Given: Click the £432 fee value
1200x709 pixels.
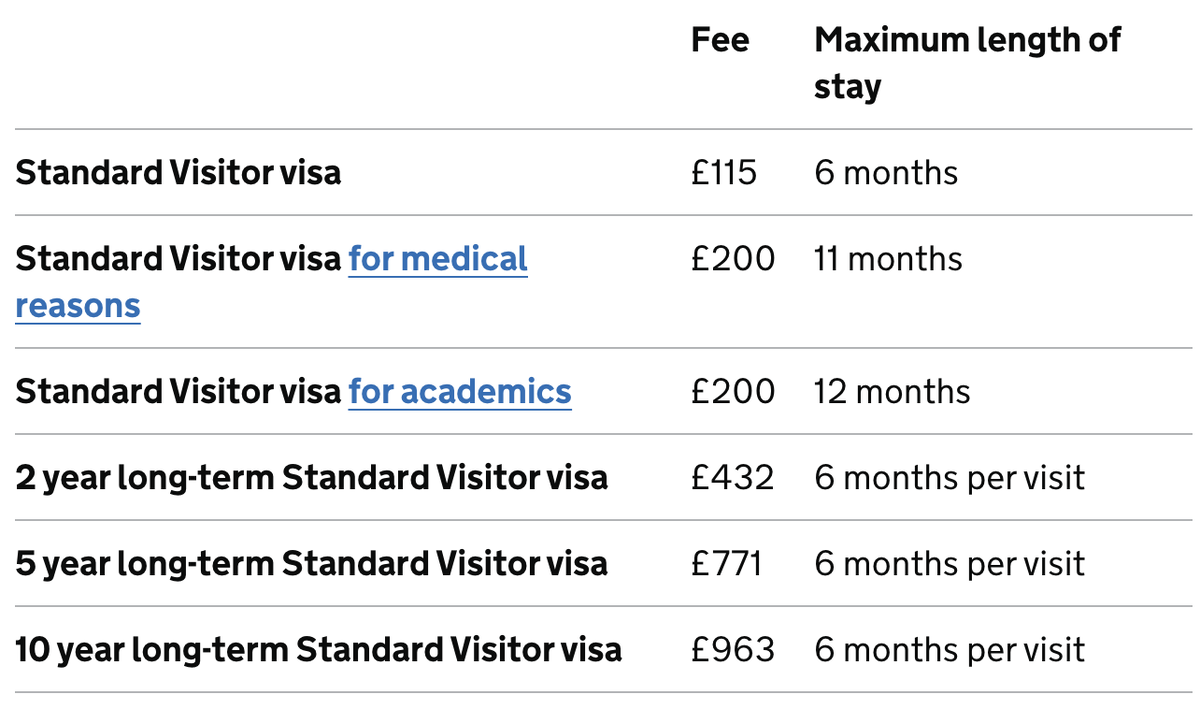Looking at the screenshot, I should point(732,477).
